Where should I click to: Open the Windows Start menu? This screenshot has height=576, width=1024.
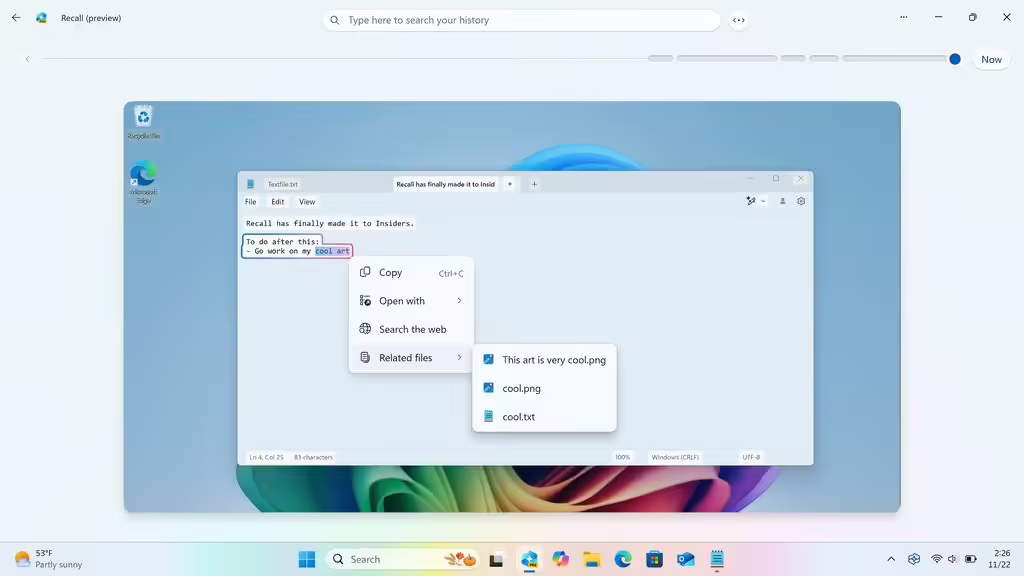click(x=307, y=559)
